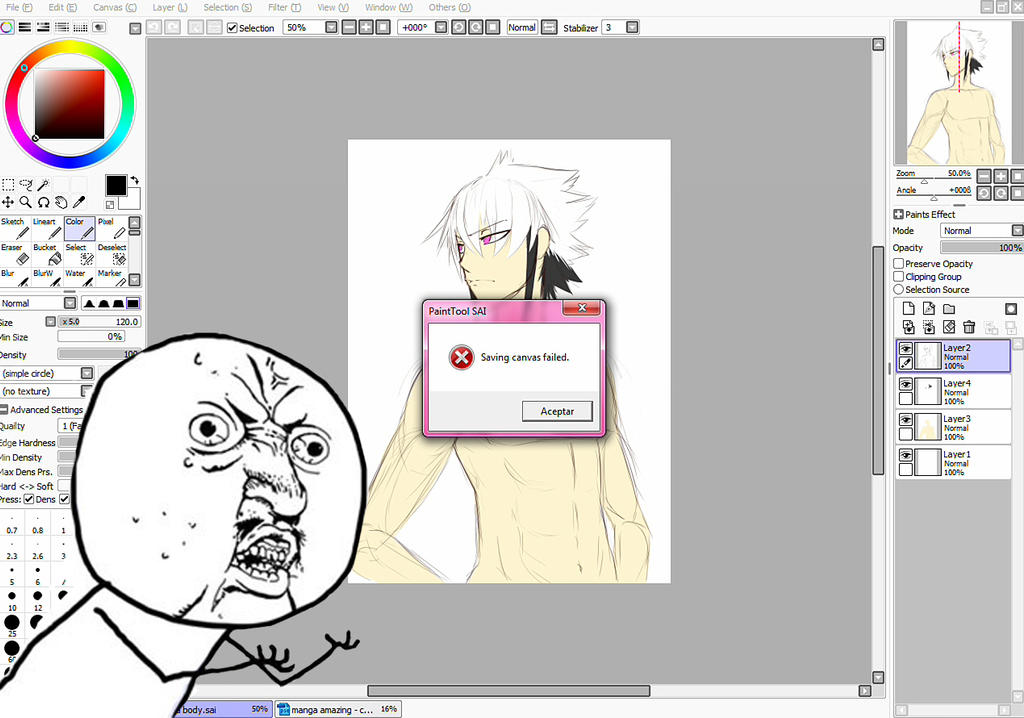
Task: Select the Eyedropper color picker tool
Action: (x=79, y=202)
